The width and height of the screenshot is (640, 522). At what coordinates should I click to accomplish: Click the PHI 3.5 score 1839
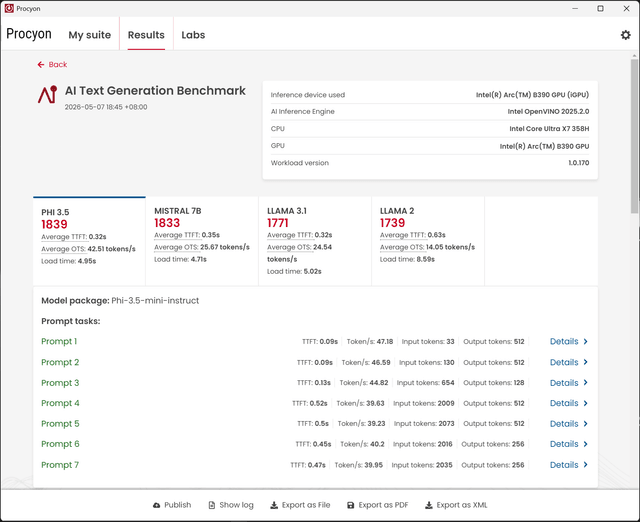[54, 224]
